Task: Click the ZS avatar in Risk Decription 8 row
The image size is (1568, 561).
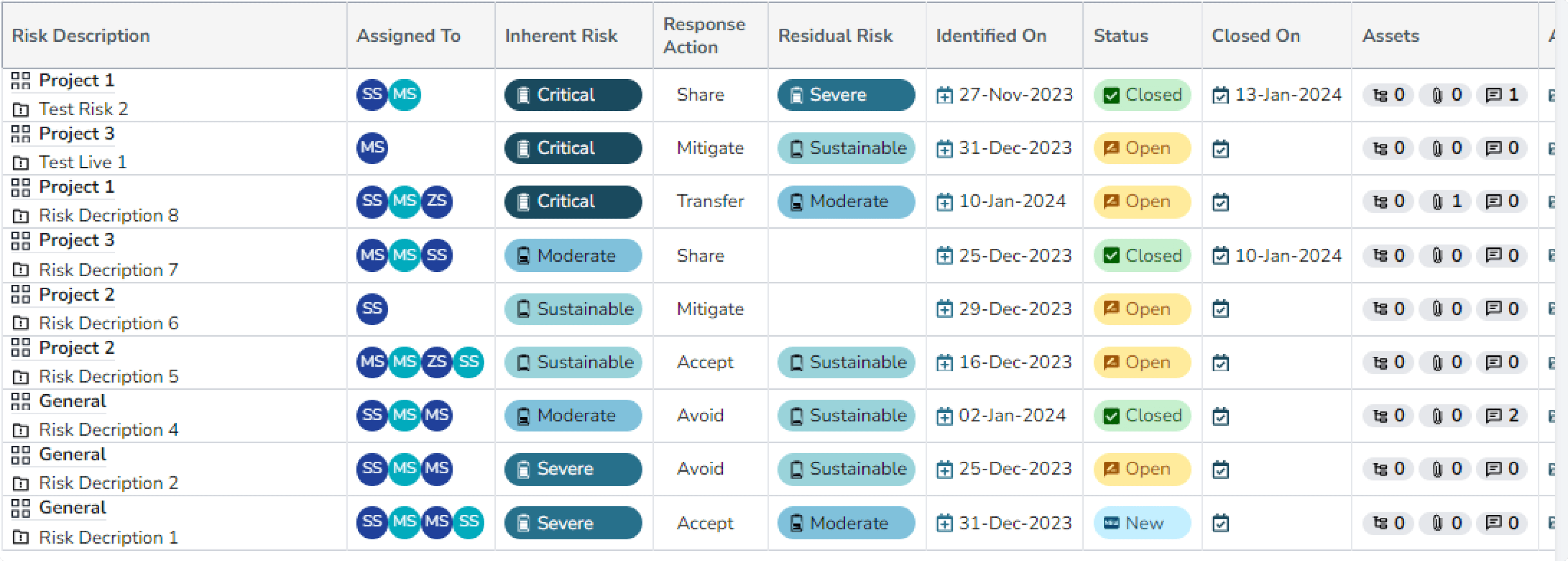Action: [x=437, y=201]
